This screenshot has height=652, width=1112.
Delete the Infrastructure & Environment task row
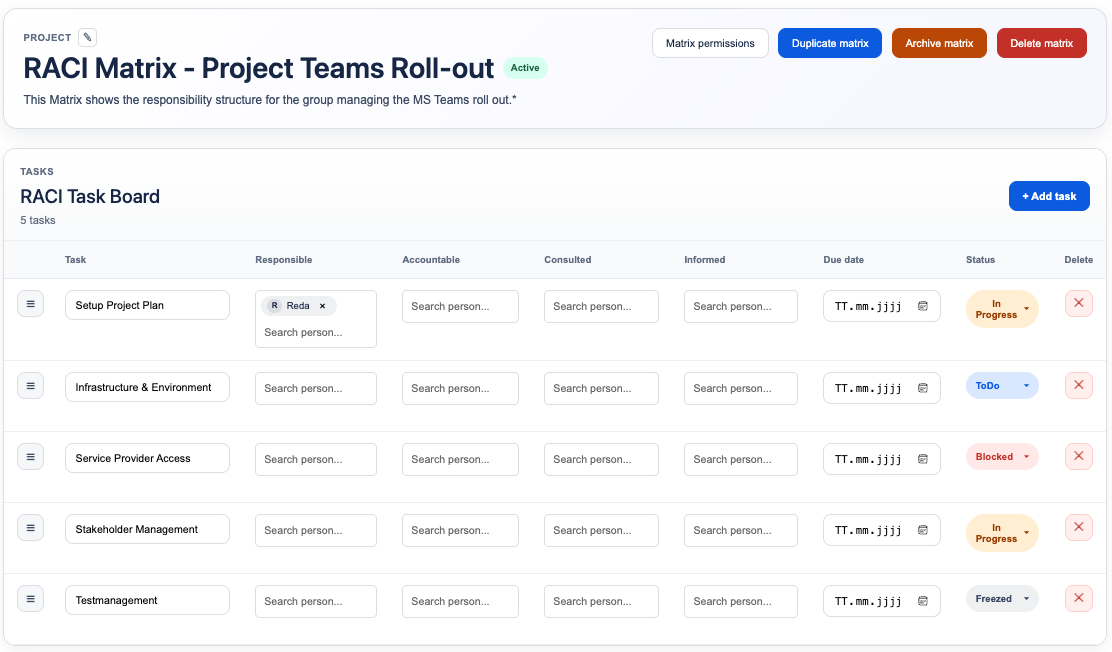tap(1078, 385)
